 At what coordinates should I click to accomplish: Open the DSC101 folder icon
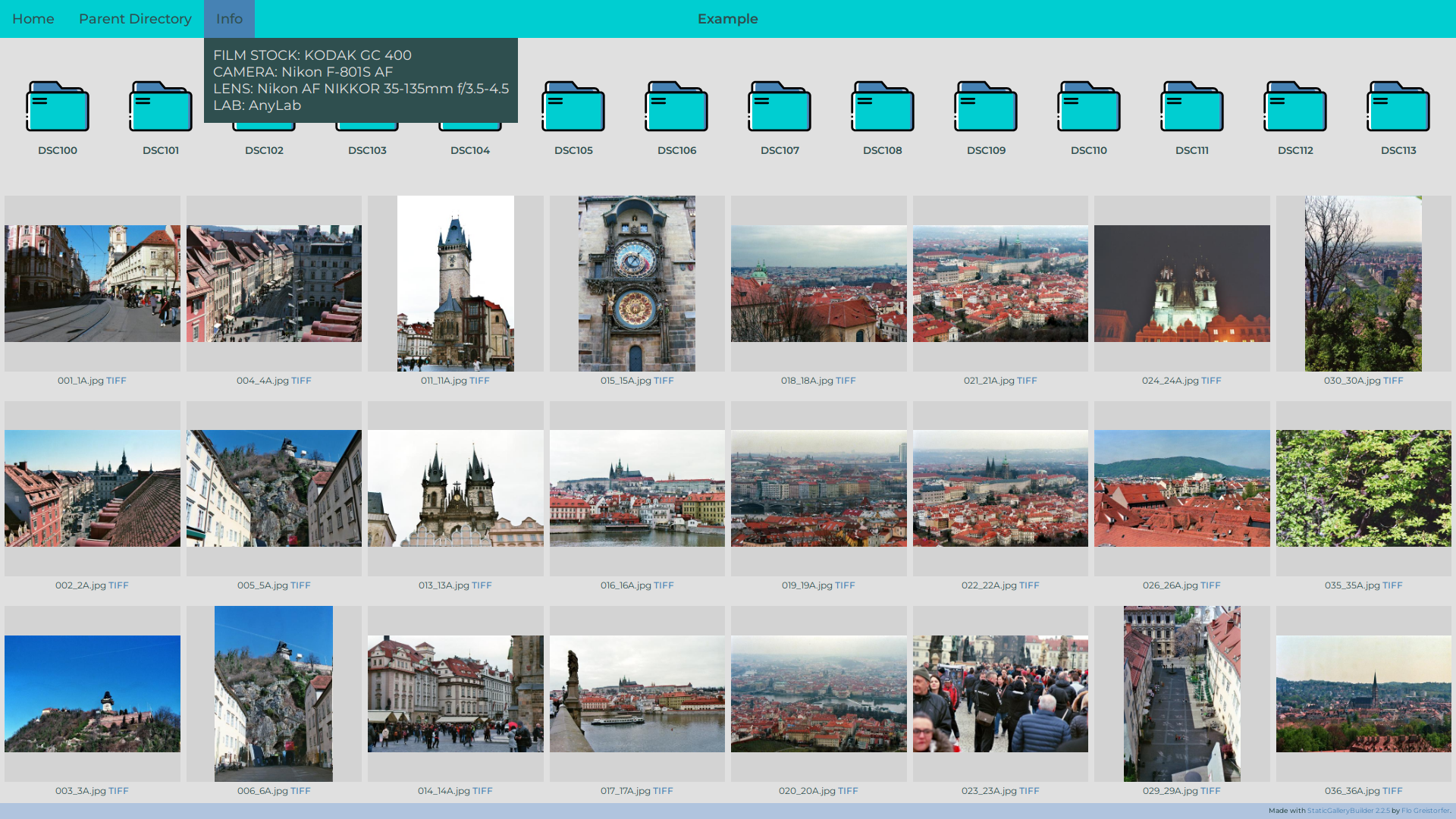[161, 107]
